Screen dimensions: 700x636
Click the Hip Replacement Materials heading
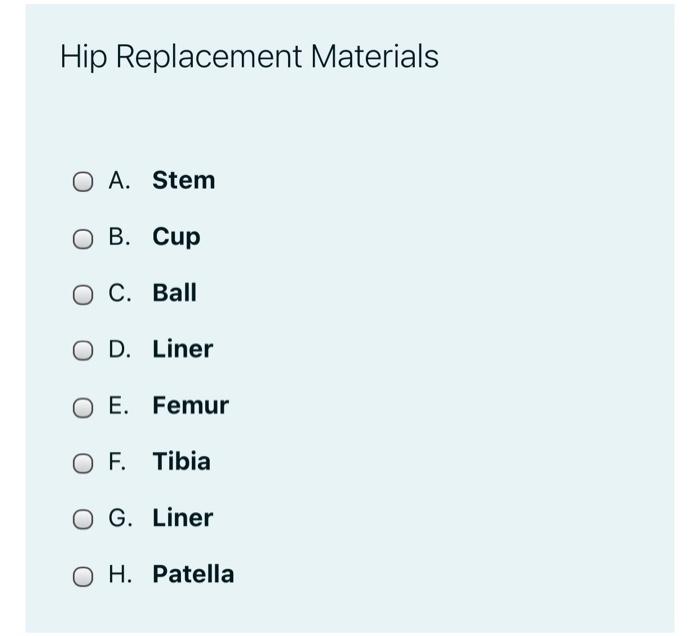tap(249, 57)
